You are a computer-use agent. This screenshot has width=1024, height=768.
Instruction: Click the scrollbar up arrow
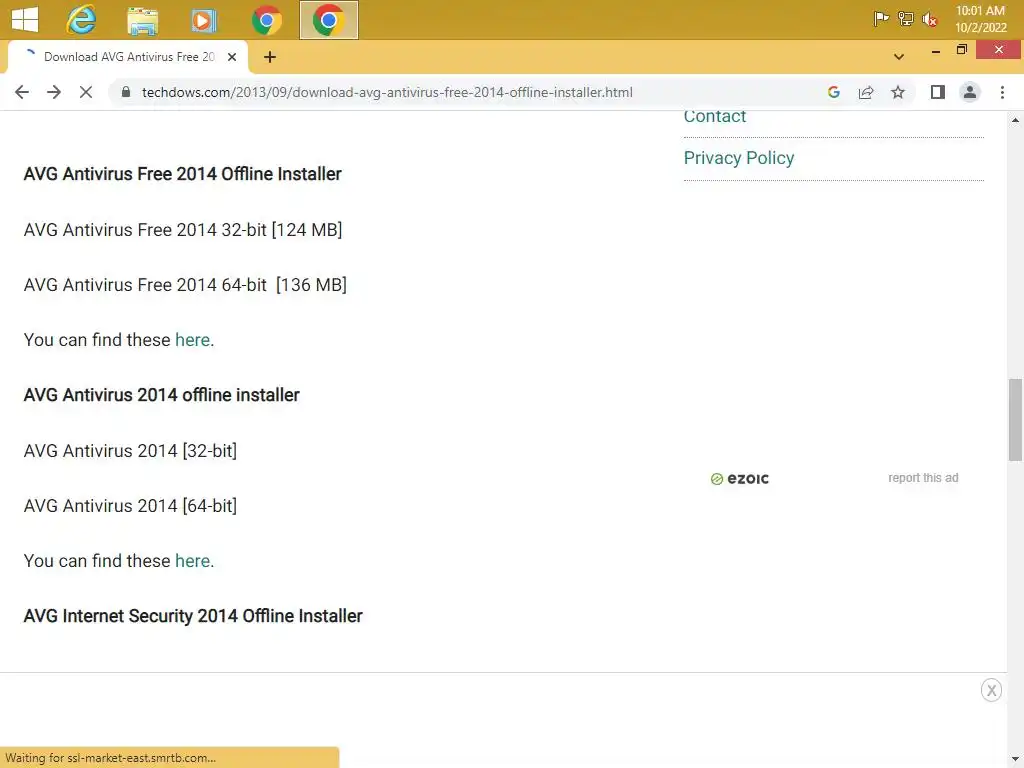1015,120
